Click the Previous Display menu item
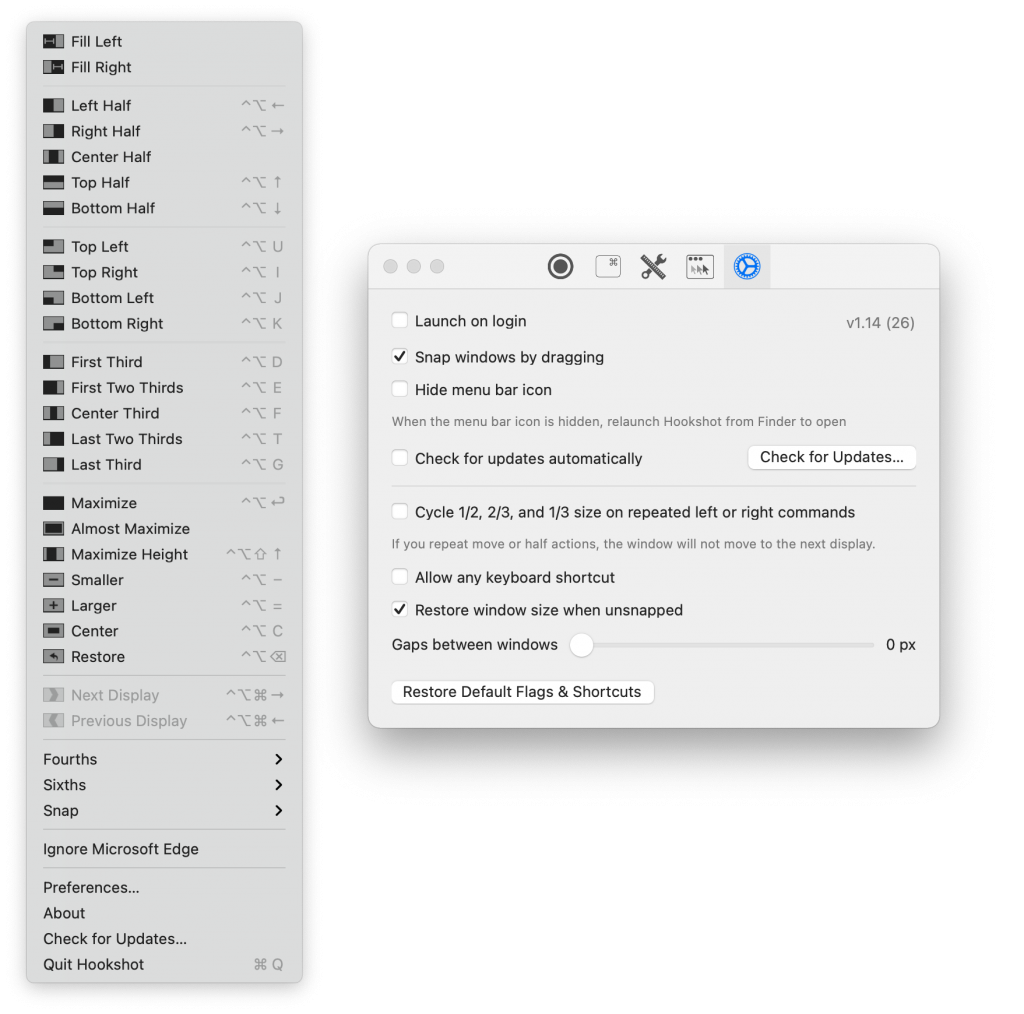 (x=164, y=721)
